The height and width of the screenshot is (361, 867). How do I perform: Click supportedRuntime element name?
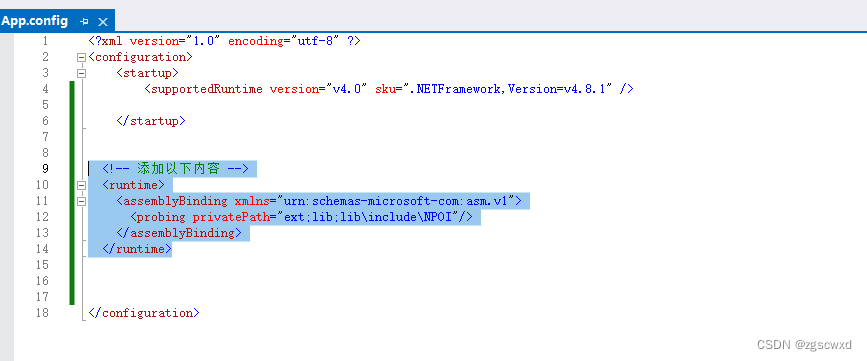tap(207, 89)
